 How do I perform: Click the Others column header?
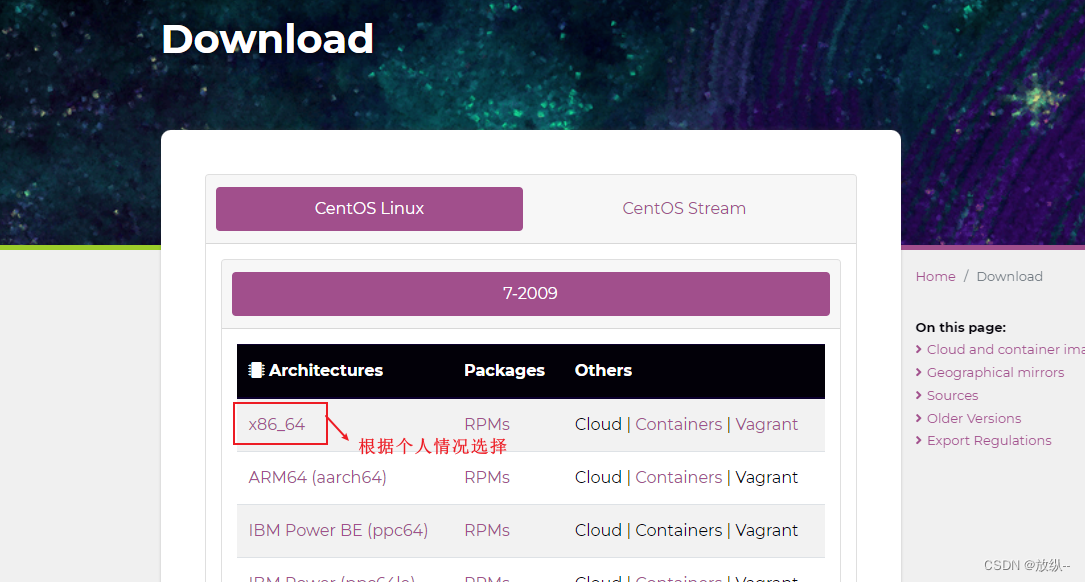(603, 370)
